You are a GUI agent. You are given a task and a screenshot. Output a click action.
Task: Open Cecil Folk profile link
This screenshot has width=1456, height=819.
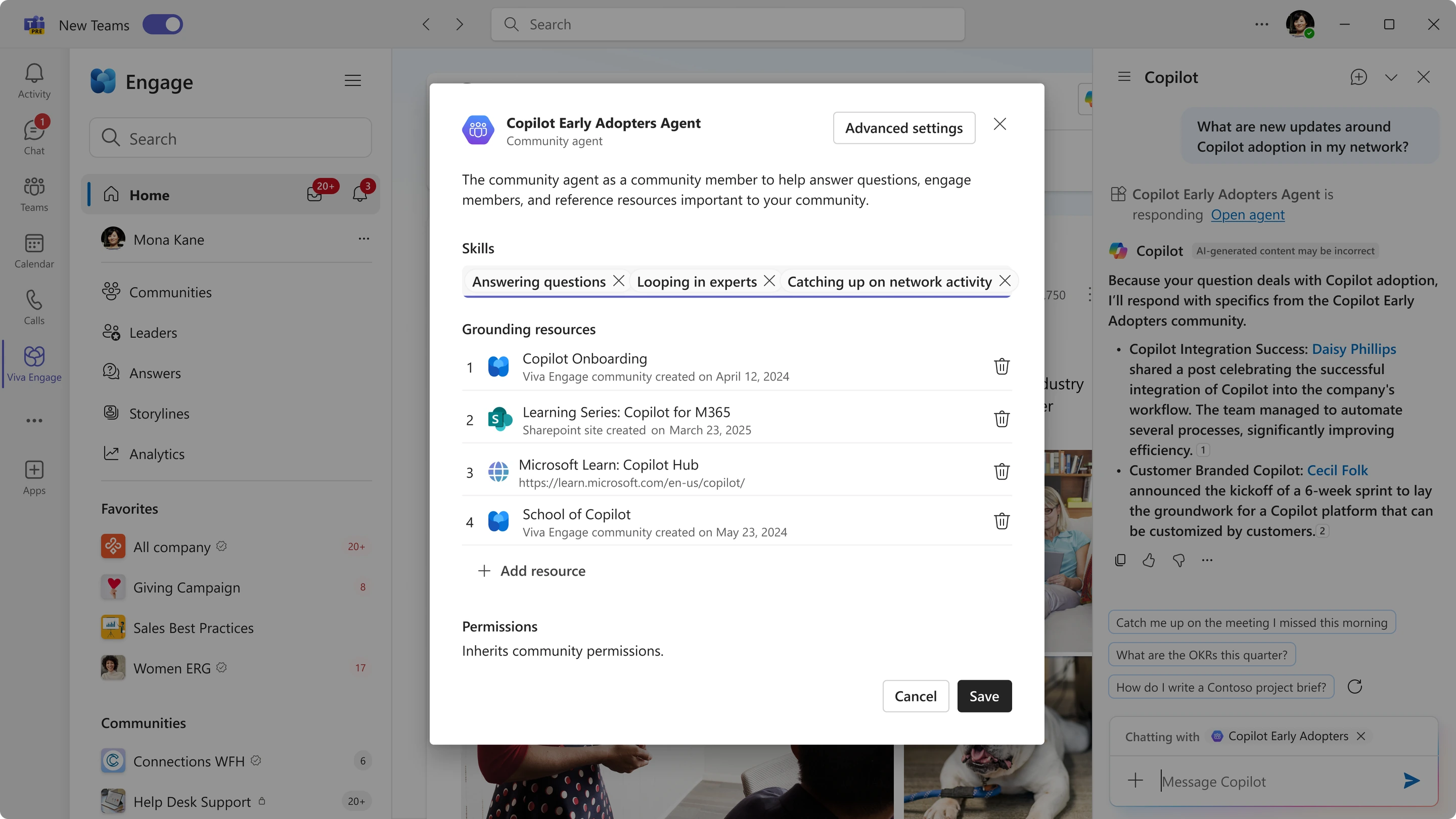pyautogui.click(x=1337, y=470)
